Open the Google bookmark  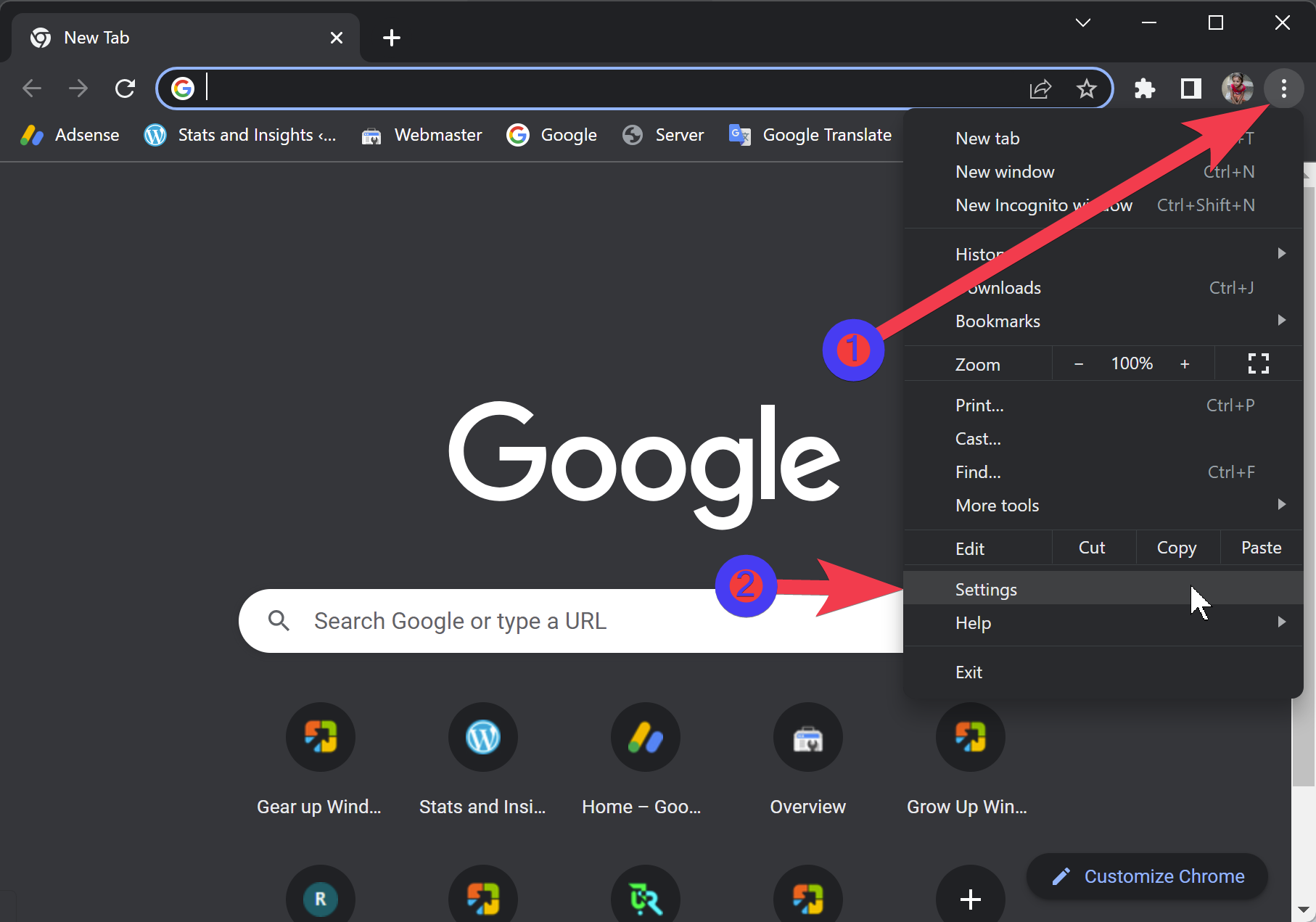[552, 135]
